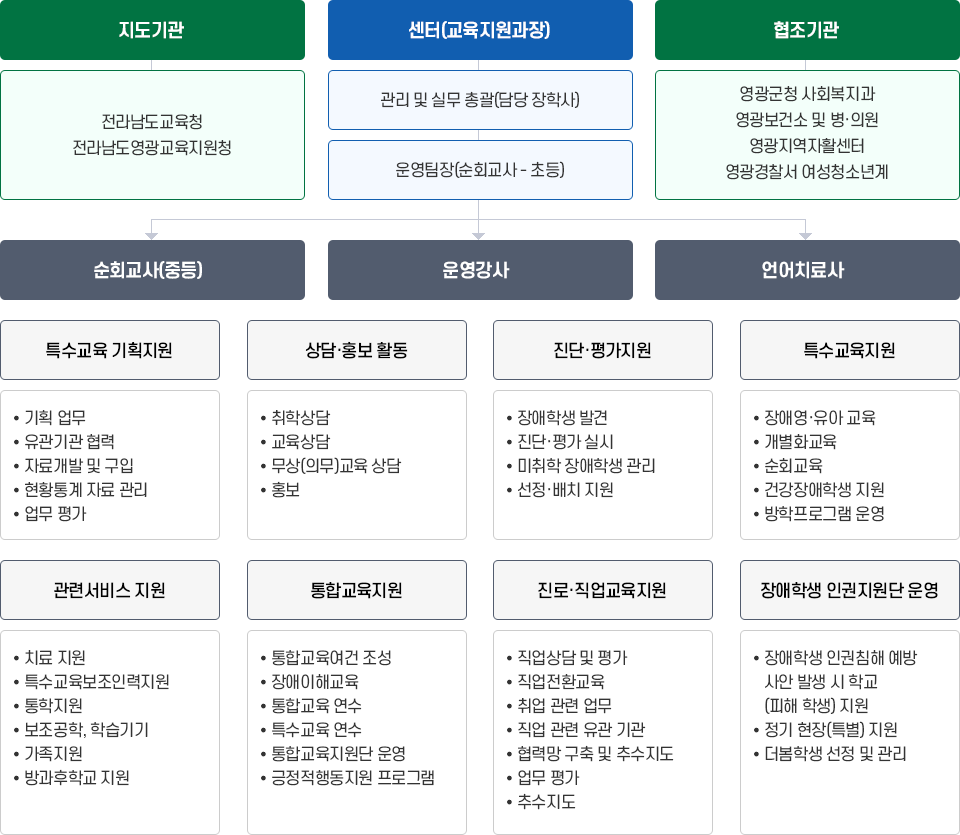Select 운영팀장(순회교사 - 초등) box
960x835 pixels.
pos(479,170)
